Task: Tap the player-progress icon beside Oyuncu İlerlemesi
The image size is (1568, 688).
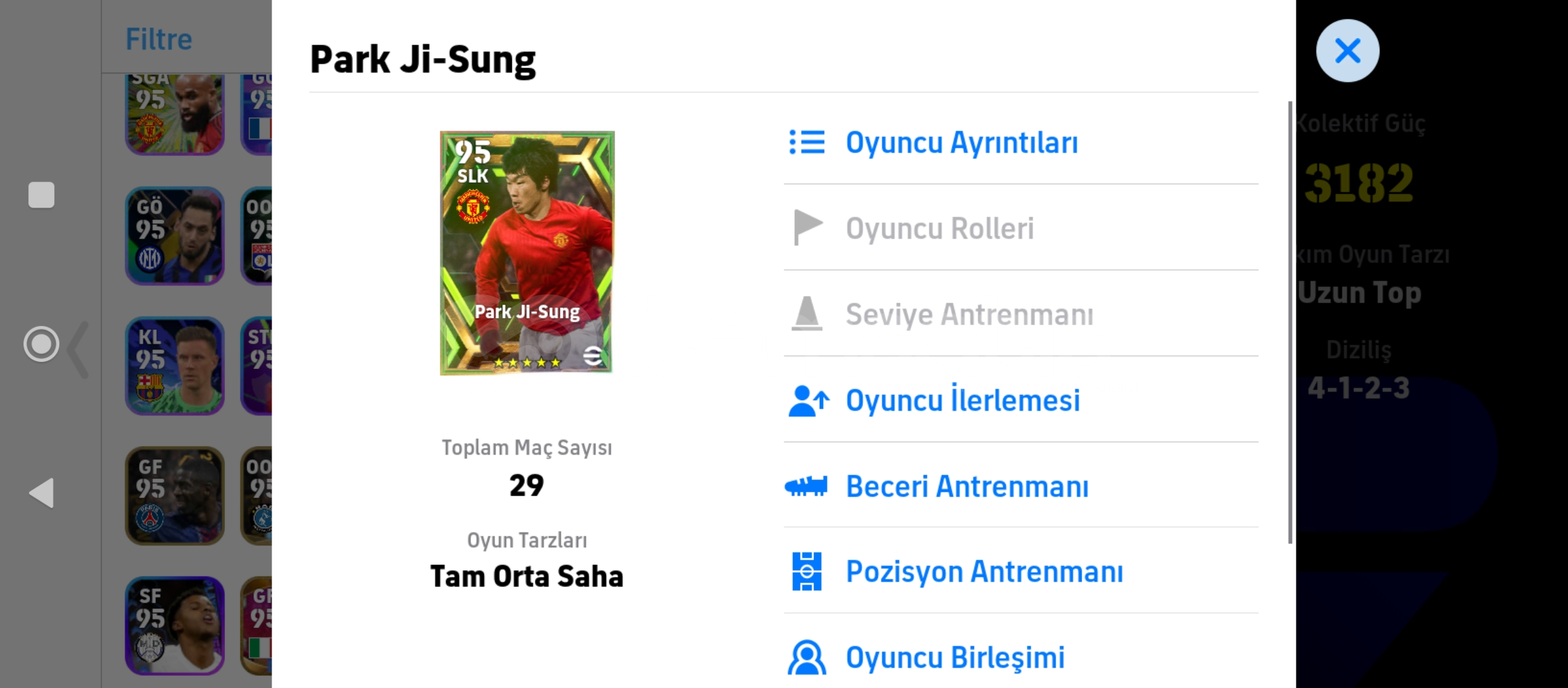Action: pyautogui.click(x=807, y=400)
